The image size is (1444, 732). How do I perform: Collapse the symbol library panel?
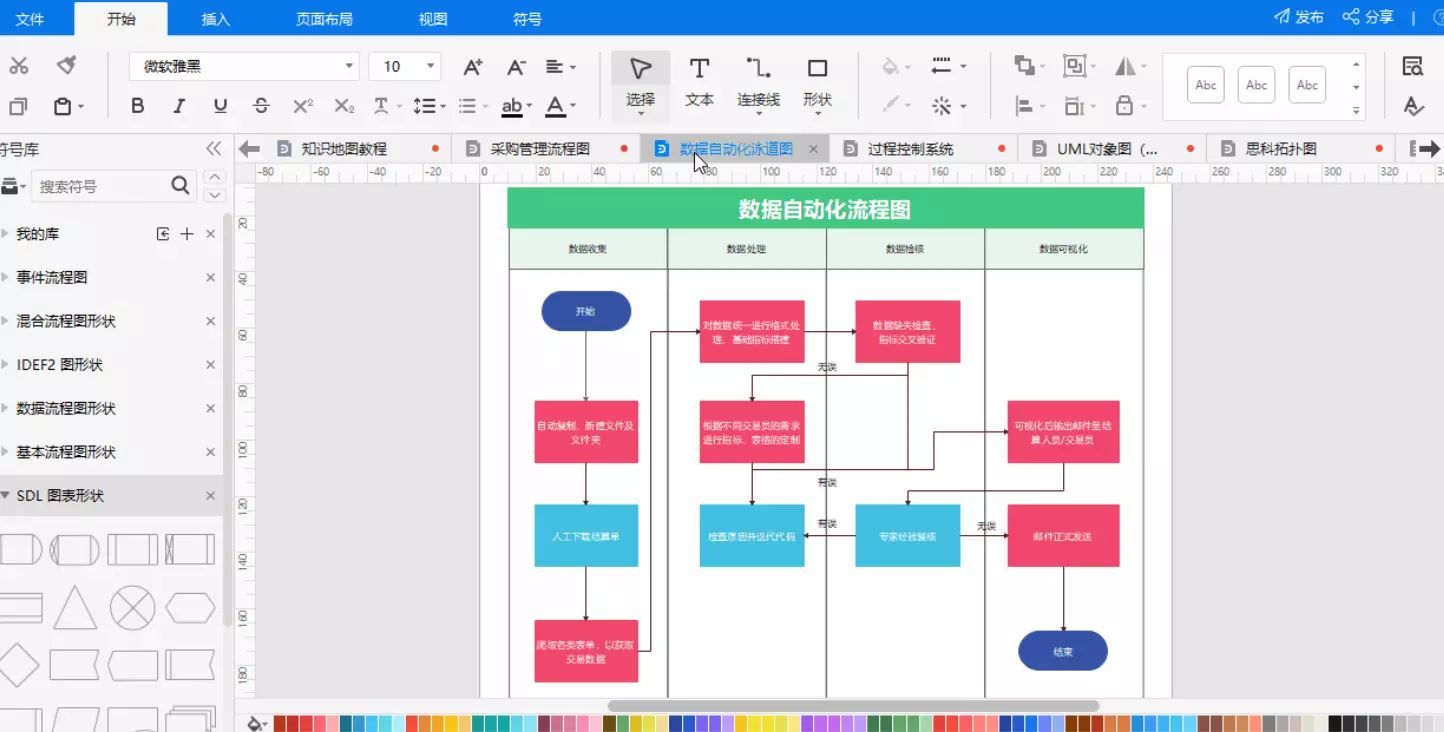(213, 149)
